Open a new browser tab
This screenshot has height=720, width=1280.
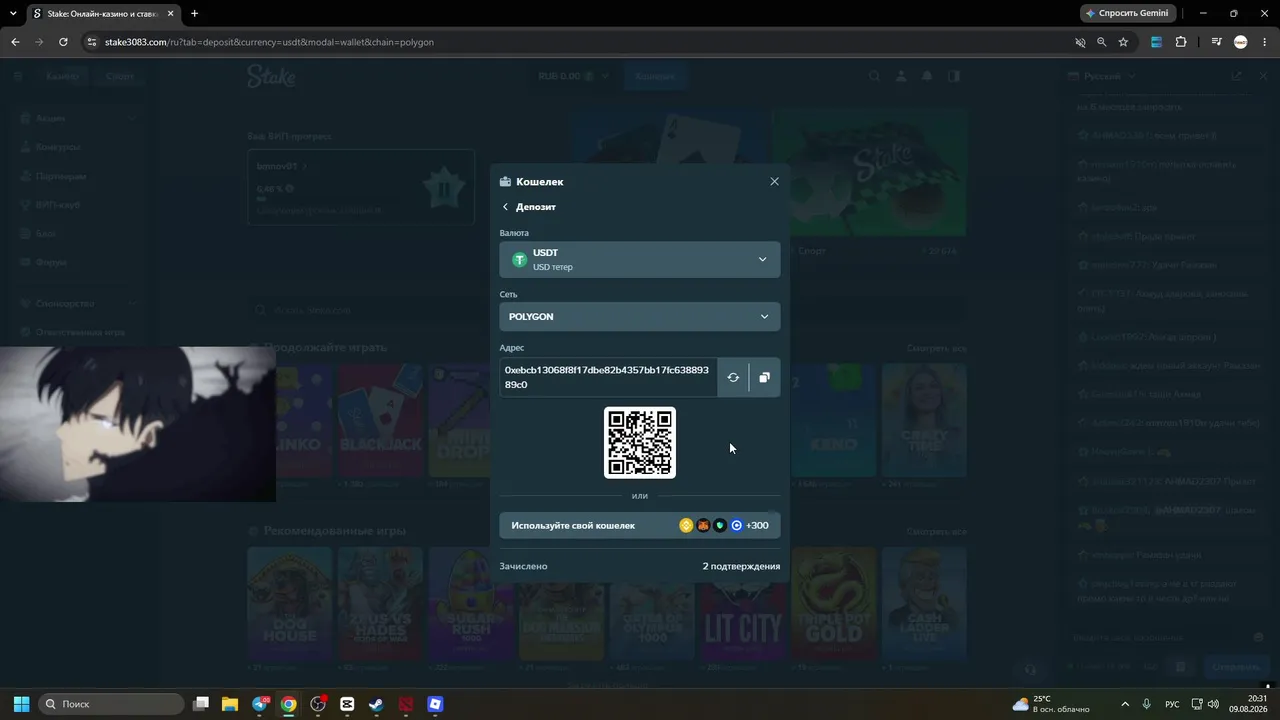(194, 14)
